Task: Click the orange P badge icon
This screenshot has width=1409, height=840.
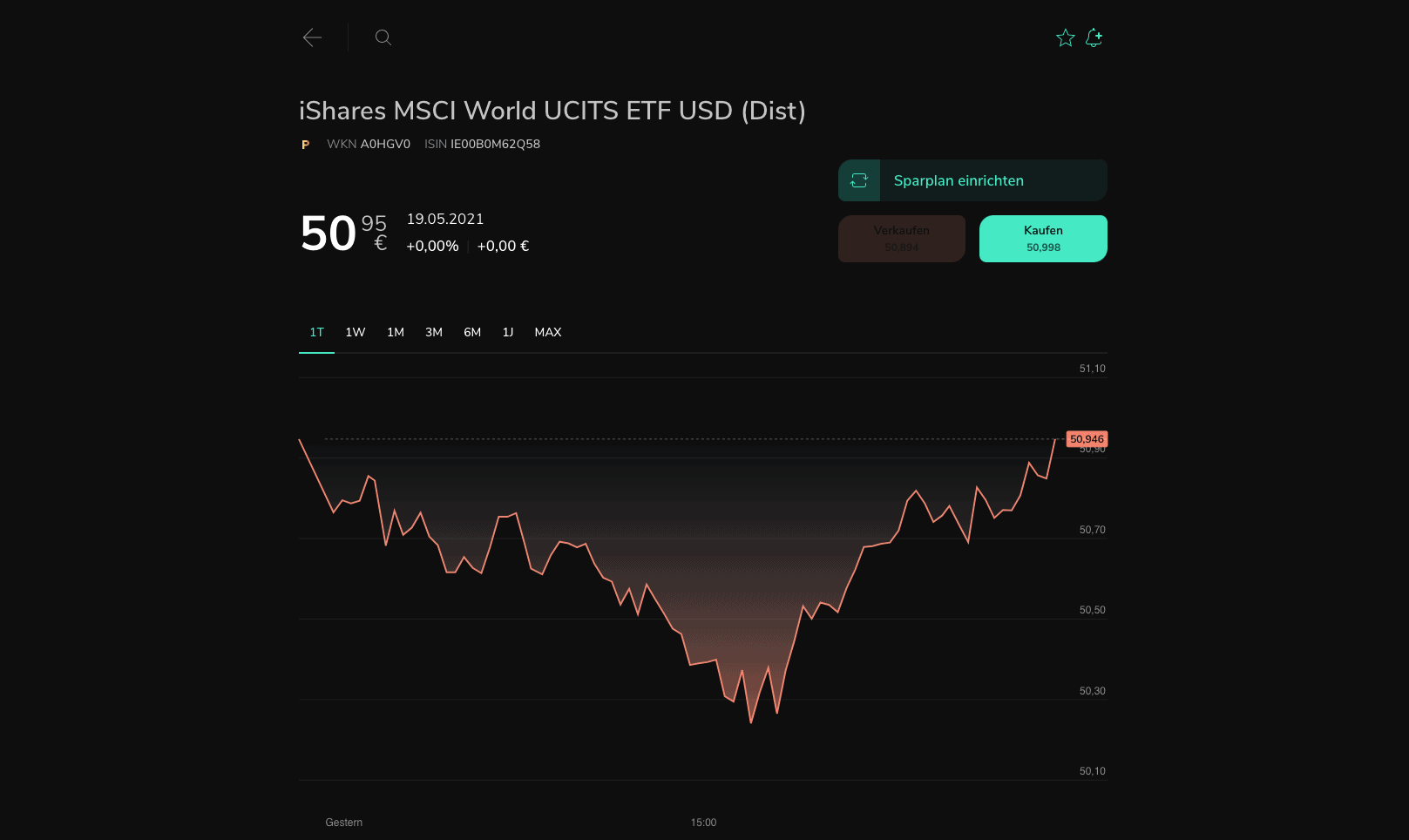Action: click(305, 145)
